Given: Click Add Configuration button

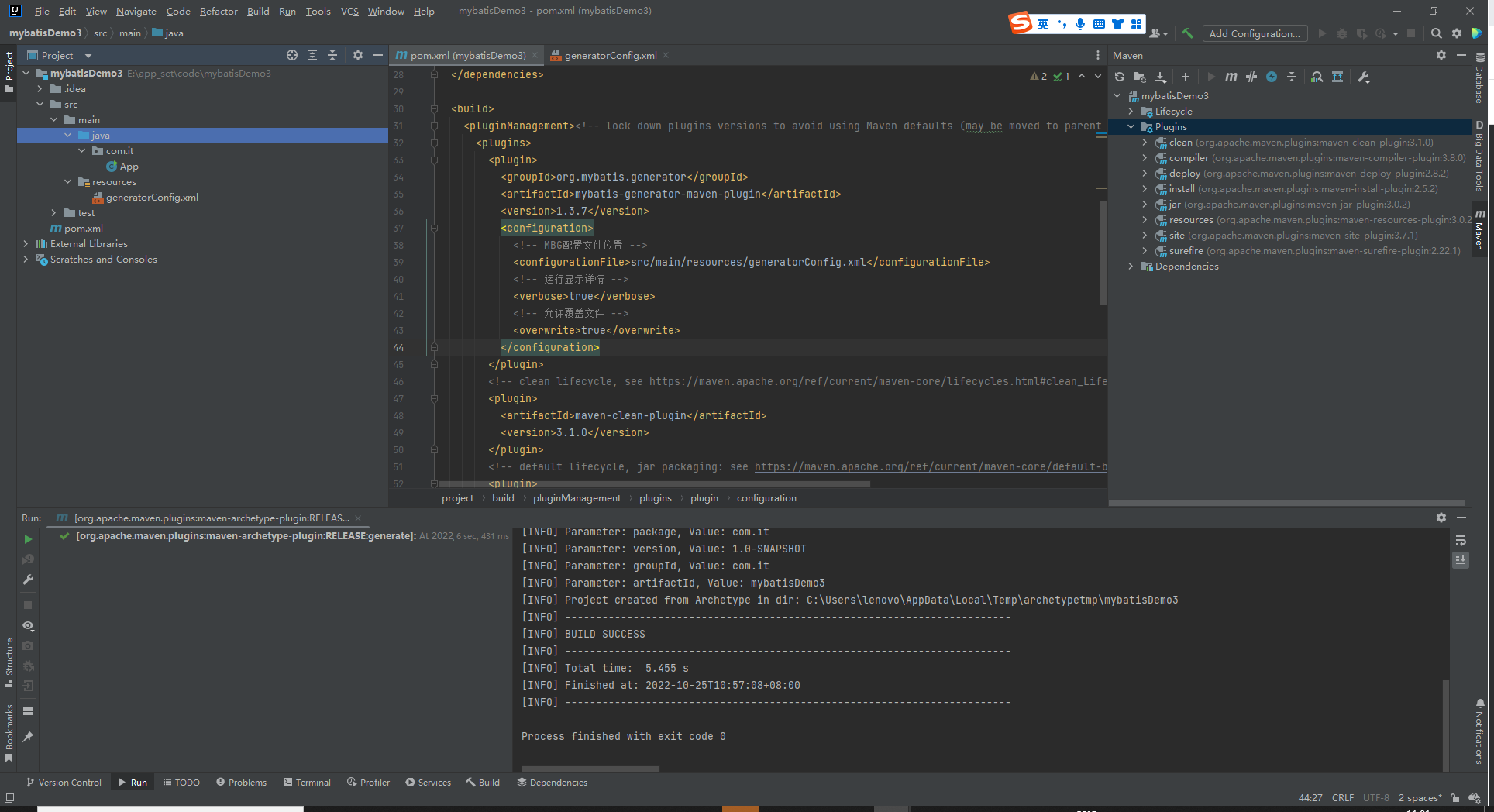Looking at the screenshot, I should (1255, 33).
